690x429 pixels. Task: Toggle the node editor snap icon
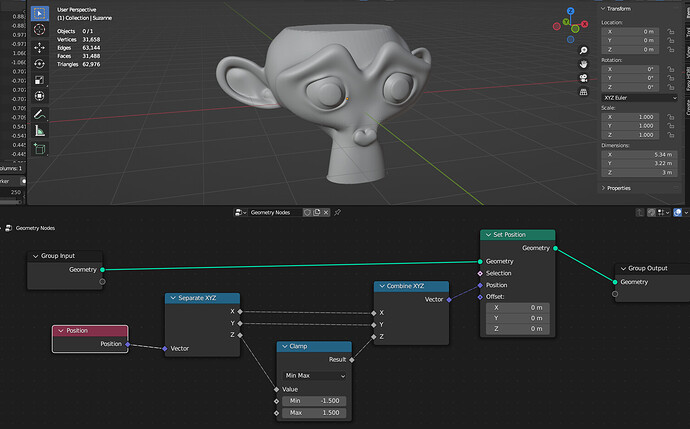pos(652,213)
